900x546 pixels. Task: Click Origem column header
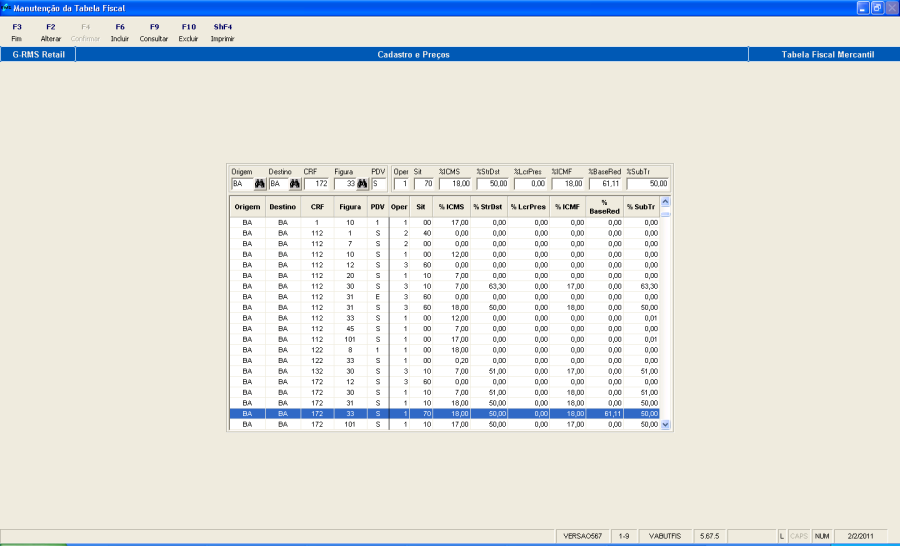[247, 207]
